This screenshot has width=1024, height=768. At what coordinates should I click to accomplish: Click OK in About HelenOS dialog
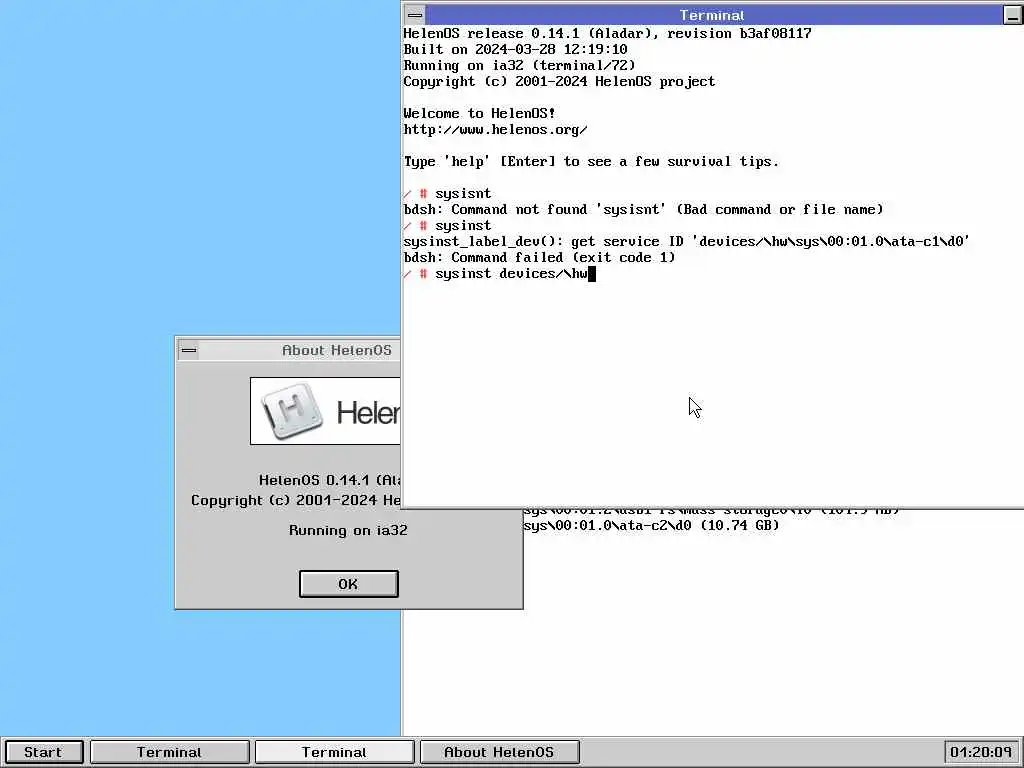[348, 584]
